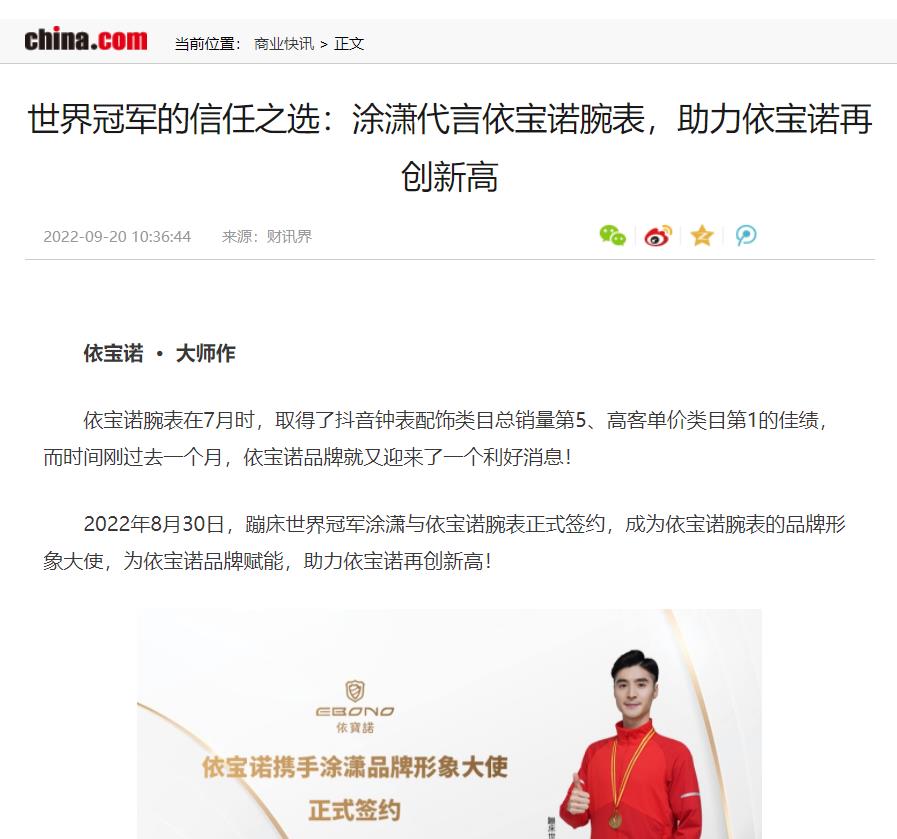Image resolution: width=897 pixels, height=839 pixels.
Task: Click the publish timestamp 2022-09-20 10:36:44
Action: click(x=117, y=236)
